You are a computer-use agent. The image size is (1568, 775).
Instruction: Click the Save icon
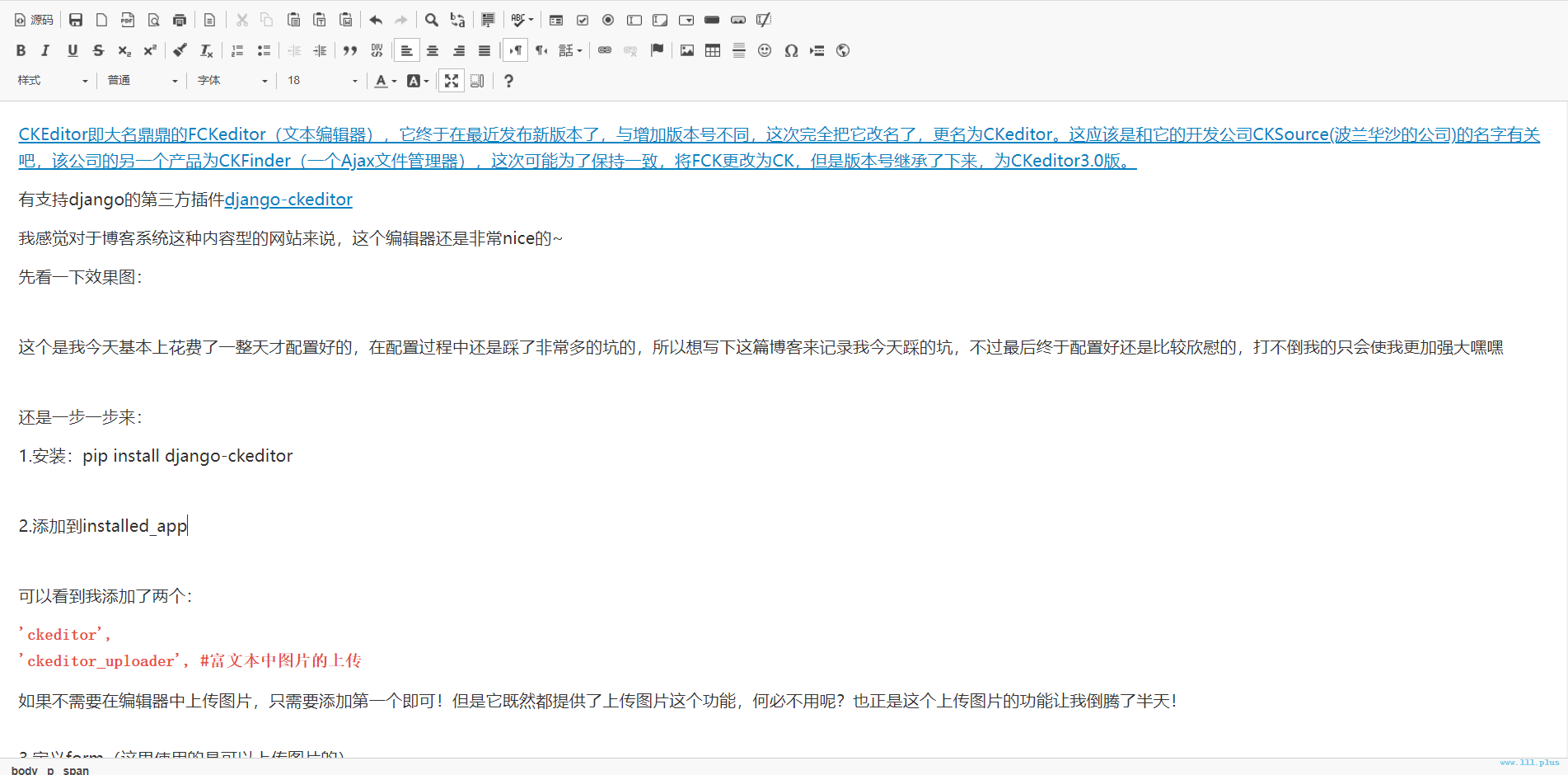tap(76, 20)
